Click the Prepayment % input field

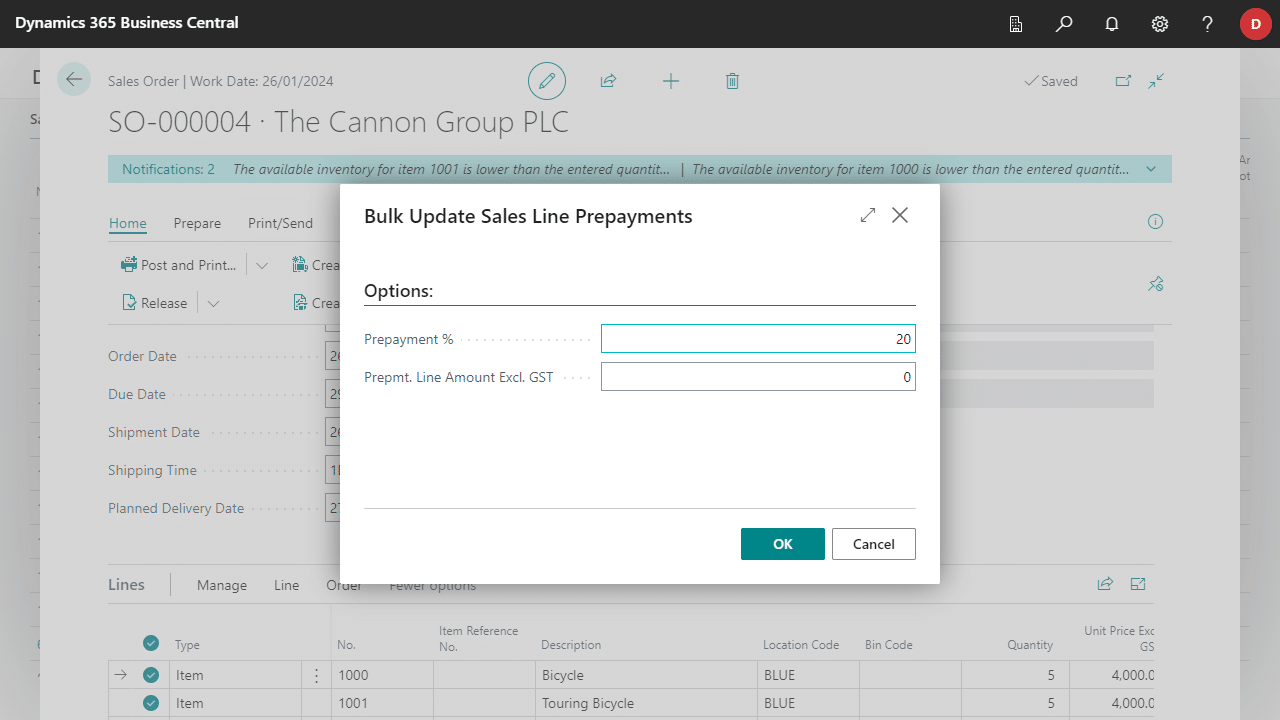758,339
